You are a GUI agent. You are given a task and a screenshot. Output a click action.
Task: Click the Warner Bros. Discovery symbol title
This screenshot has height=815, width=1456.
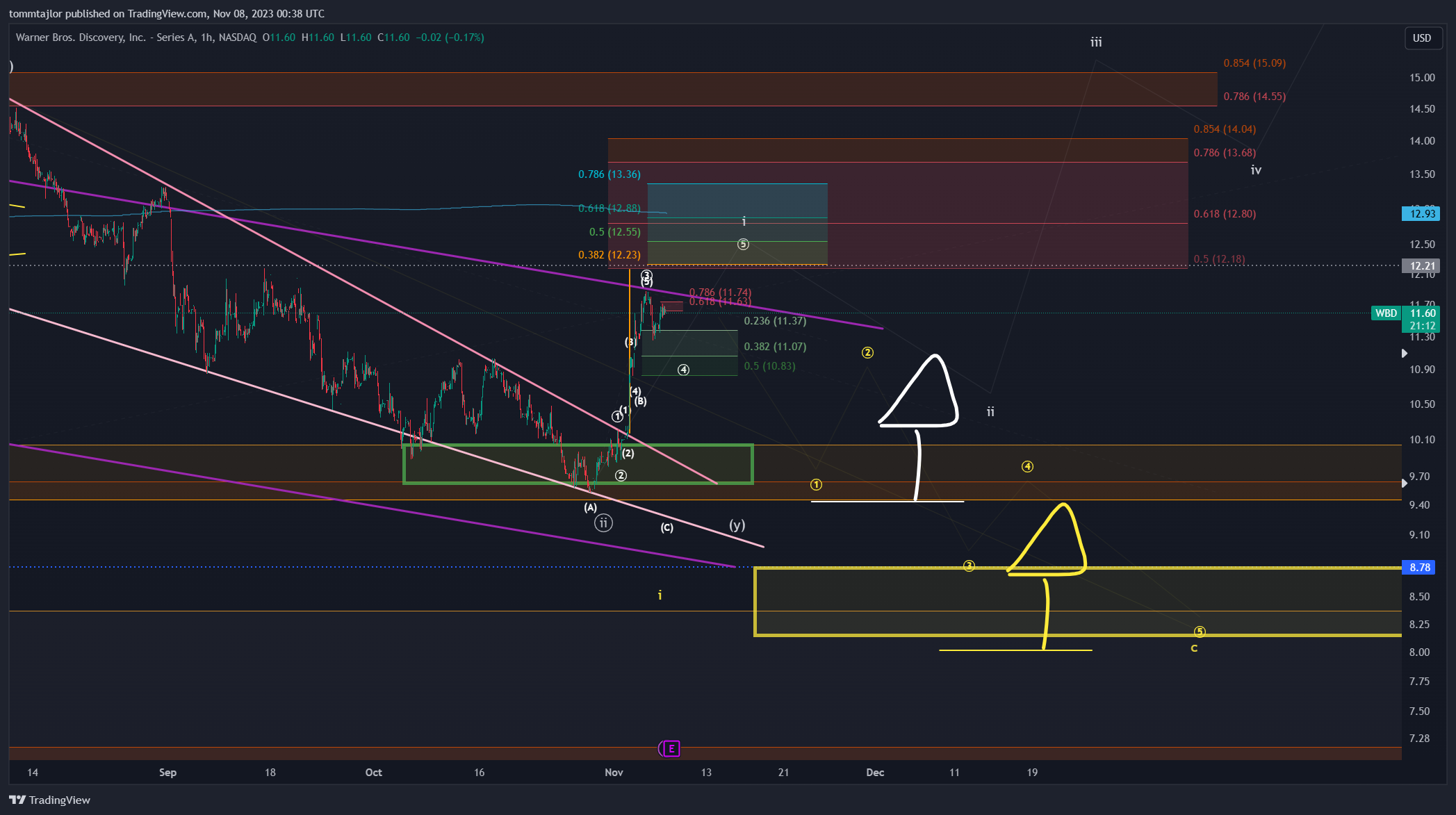pos(136,38)
